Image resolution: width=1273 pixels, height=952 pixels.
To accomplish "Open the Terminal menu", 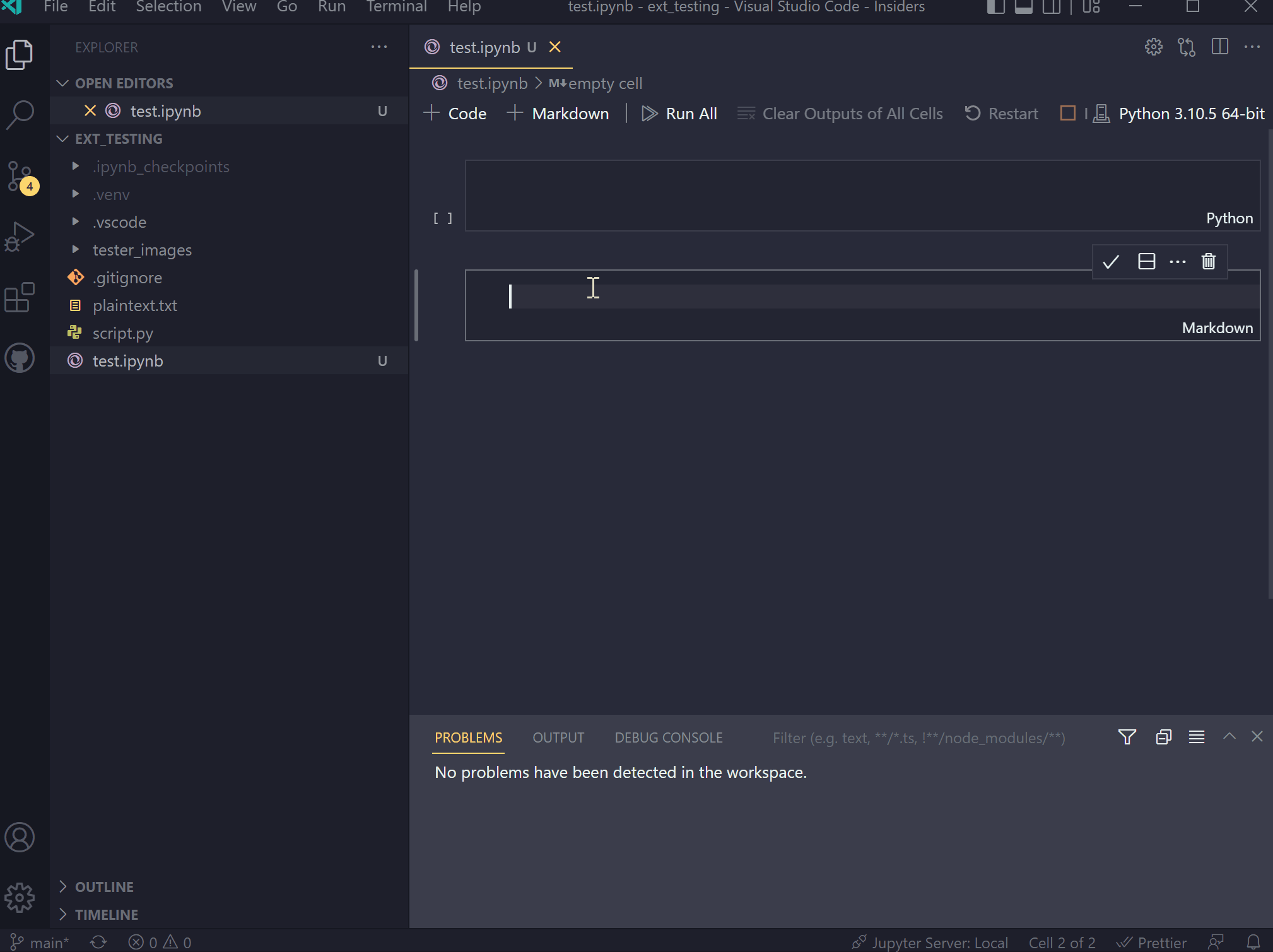I will tap(396, 7).
